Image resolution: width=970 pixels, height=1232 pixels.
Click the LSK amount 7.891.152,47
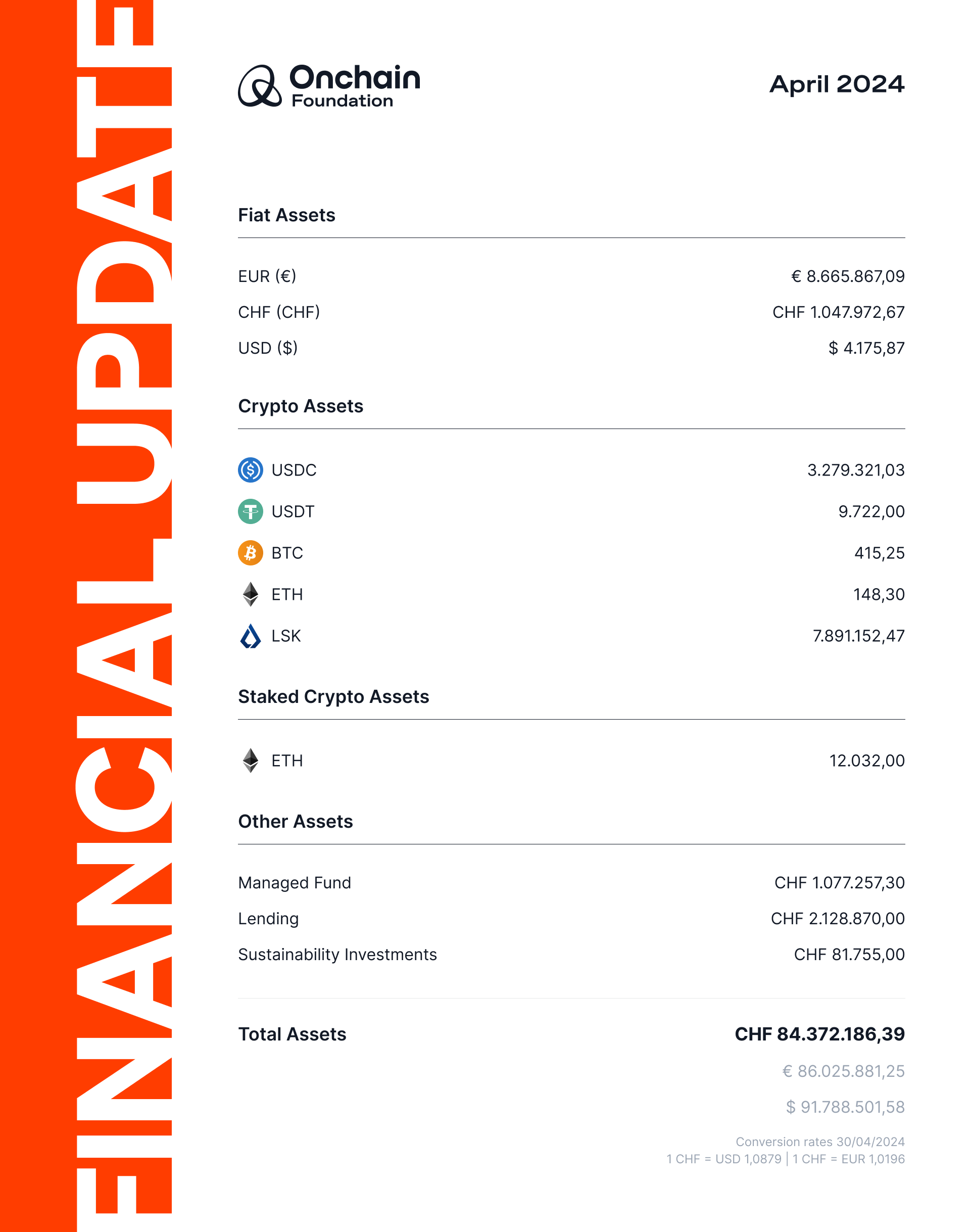(859, 636)
